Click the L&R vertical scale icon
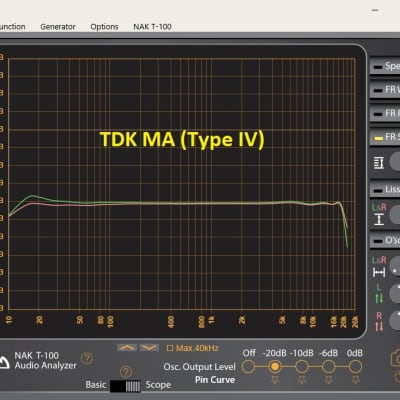Image resolution: width=400 pixels, height=400 pixels. 379,214
